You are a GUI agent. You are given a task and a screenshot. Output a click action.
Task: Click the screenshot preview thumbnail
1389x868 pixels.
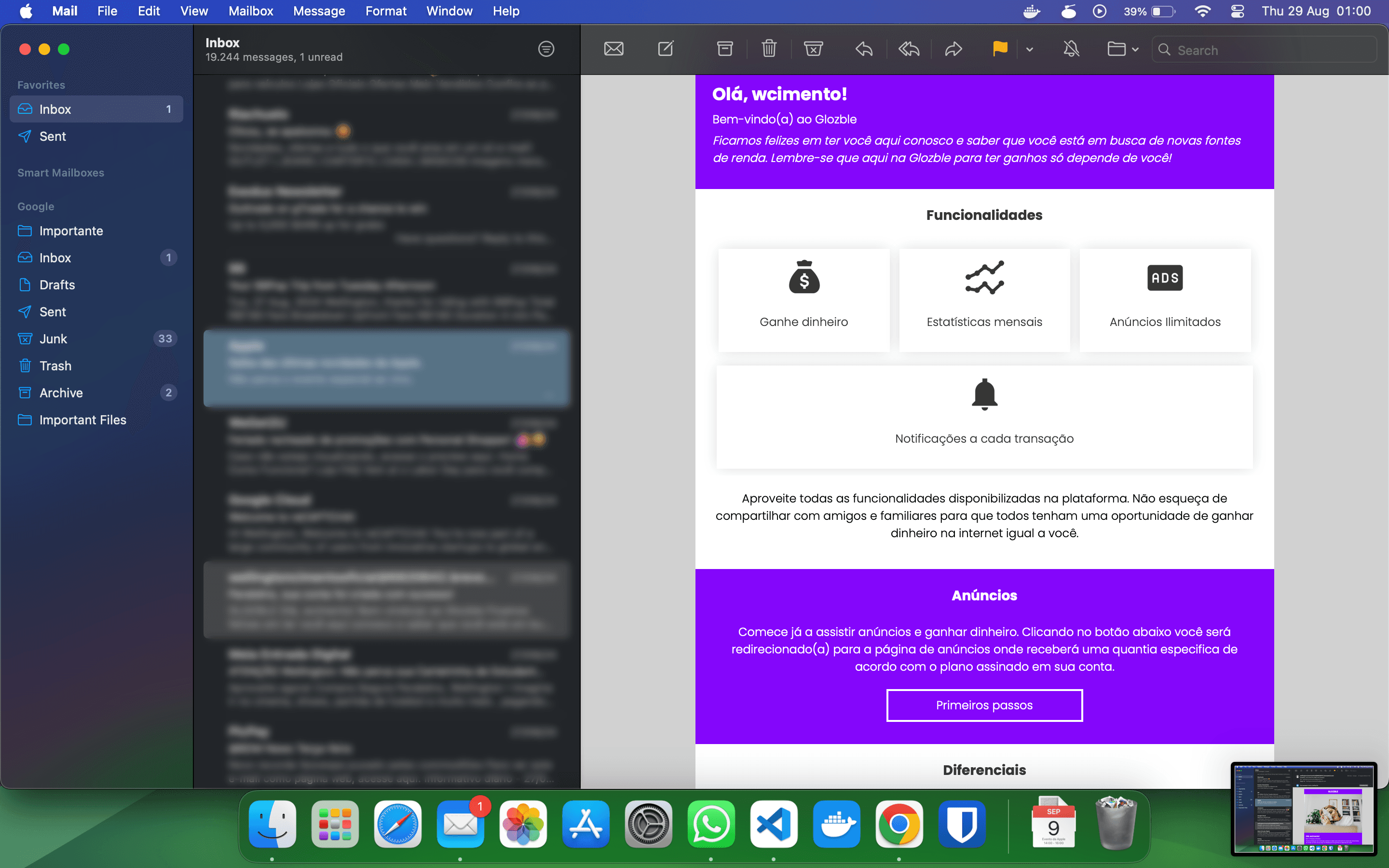[x=1304, y=808]
